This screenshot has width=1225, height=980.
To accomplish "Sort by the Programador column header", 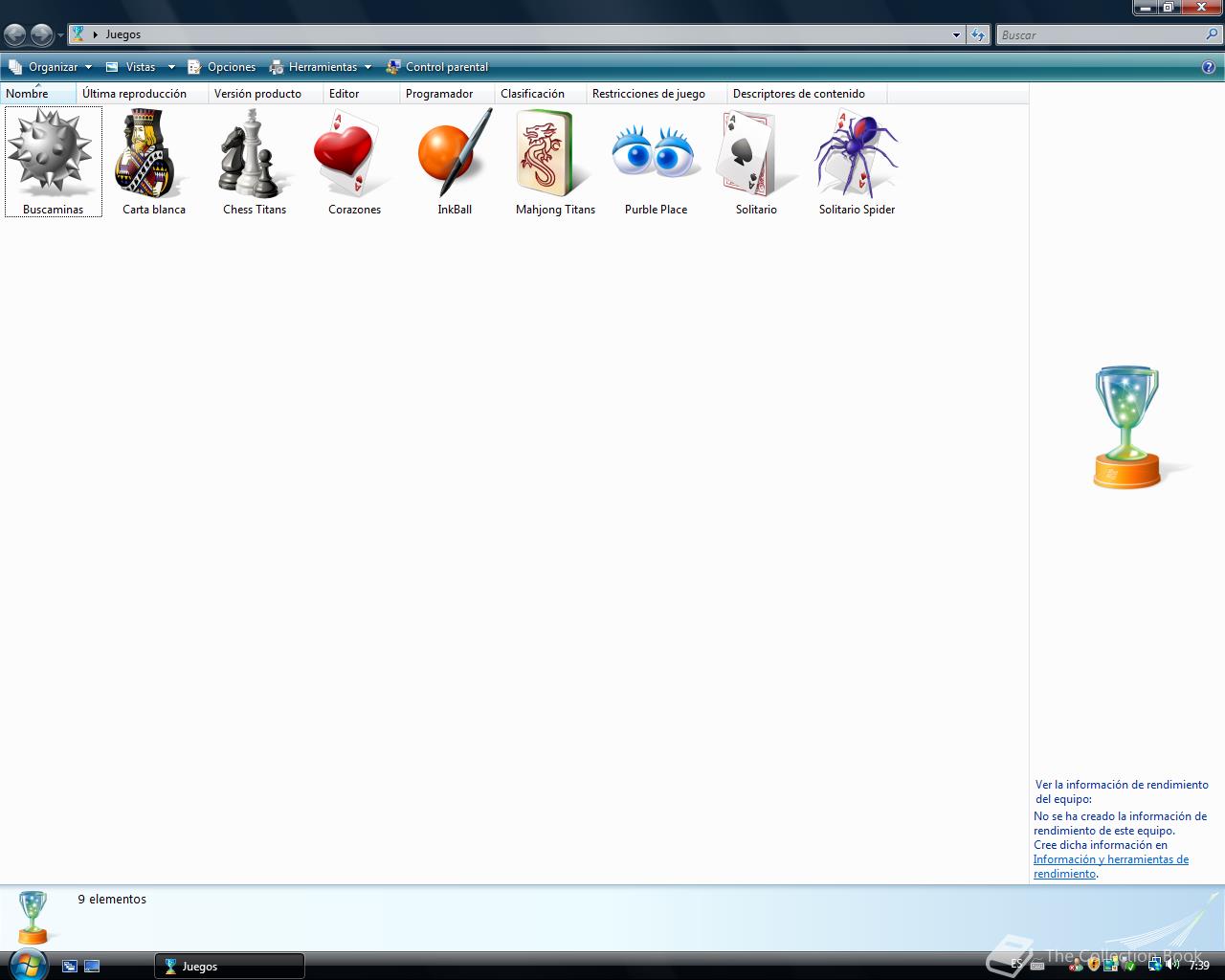I will point(447,94).
